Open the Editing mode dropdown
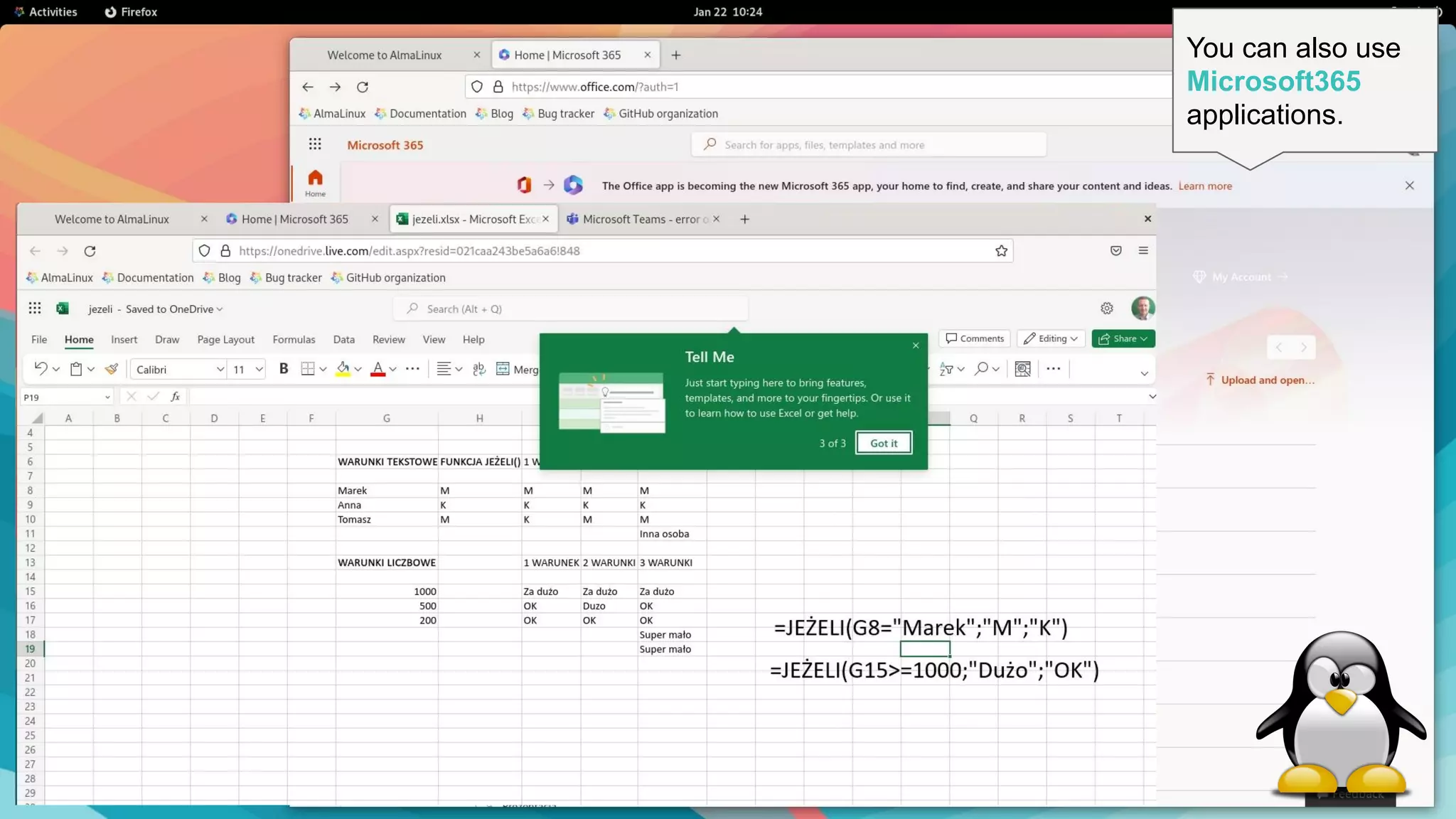 click(x=1050, y=339)
